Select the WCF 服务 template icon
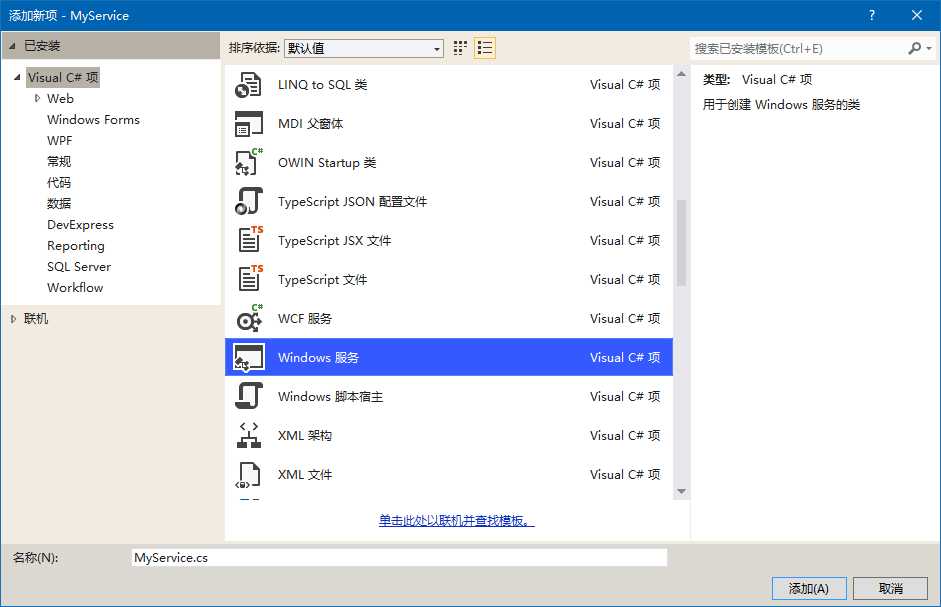 (249, 318)
